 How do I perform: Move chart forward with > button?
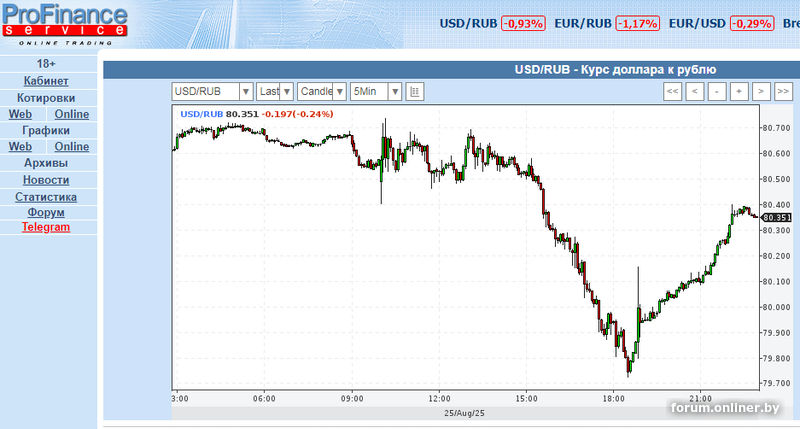[x=761, y=92]
